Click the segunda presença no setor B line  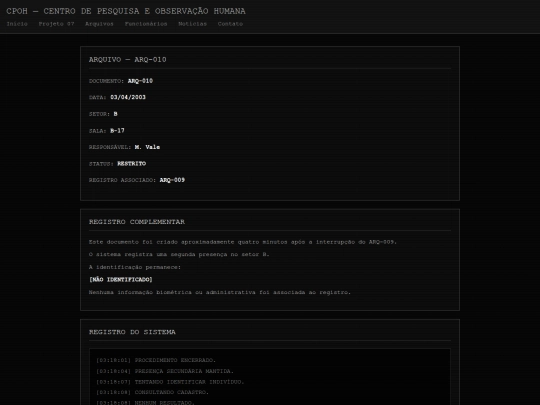[179, 255]
